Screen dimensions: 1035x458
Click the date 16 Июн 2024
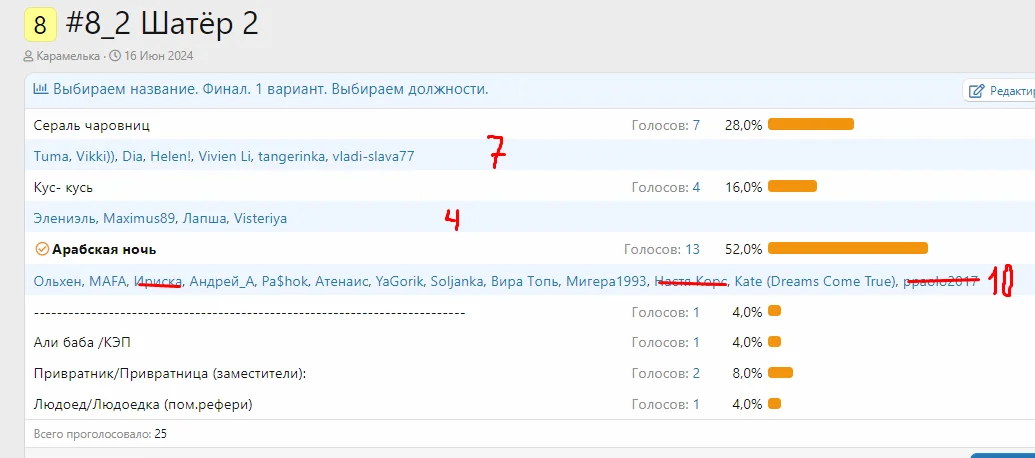click(158, 56)
